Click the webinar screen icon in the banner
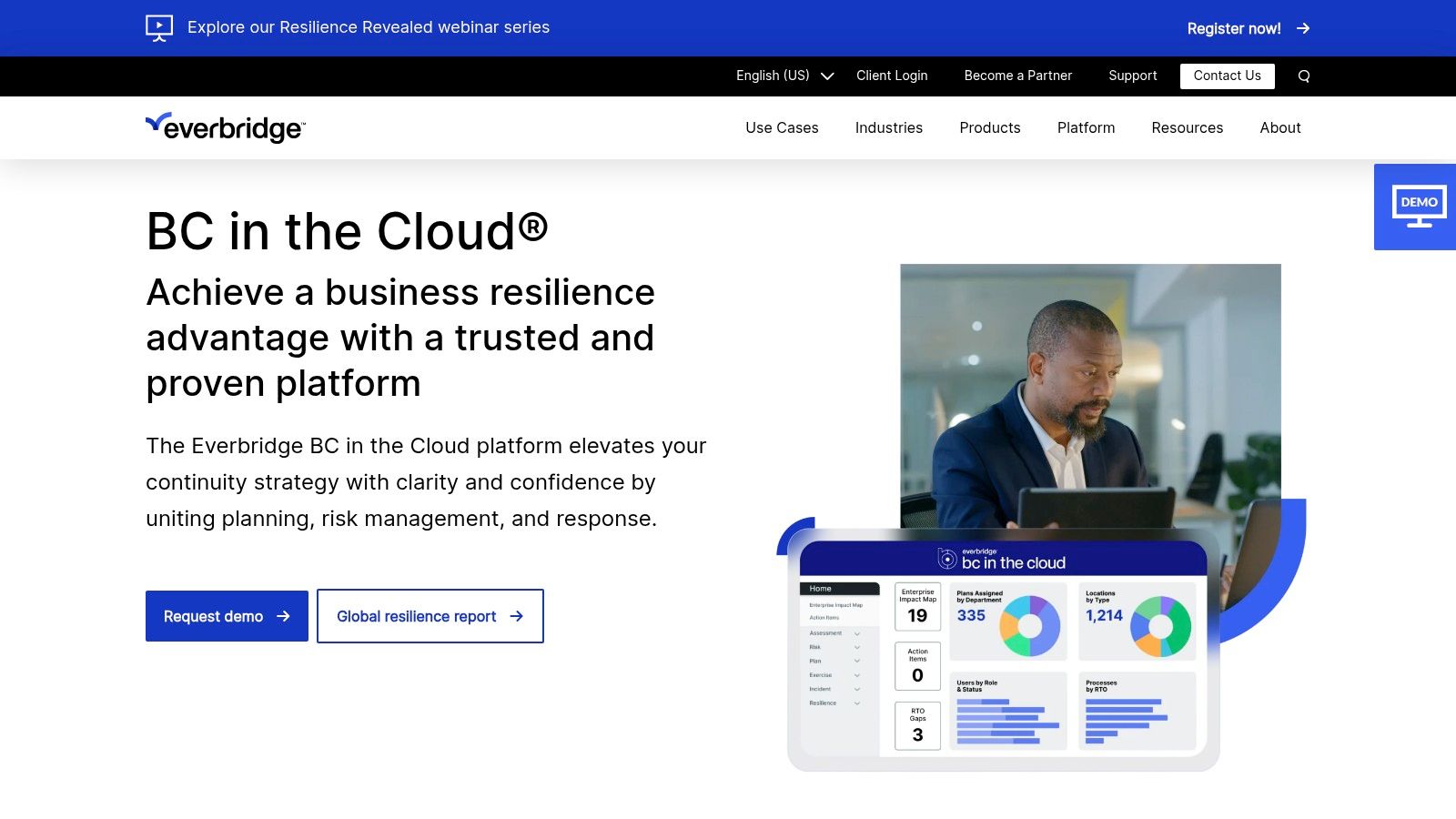Viewport: 1456px width, 819px height. click(159, 27)
